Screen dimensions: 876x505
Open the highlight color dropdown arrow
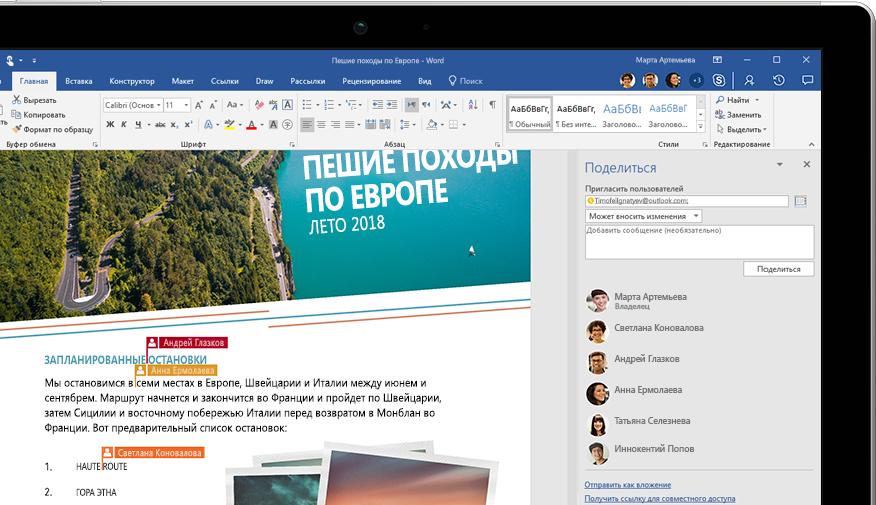pos(240,125)
